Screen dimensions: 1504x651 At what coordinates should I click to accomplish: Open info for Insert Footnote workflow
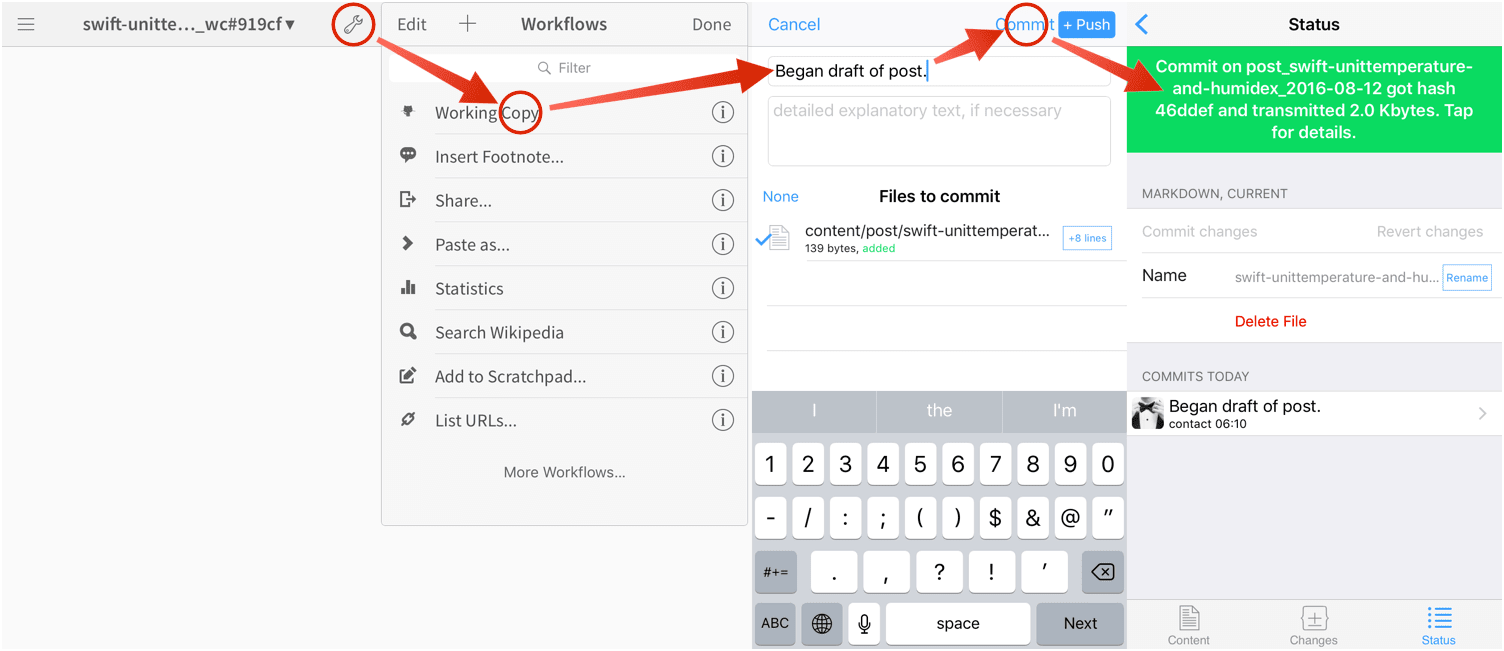click(722, 156)
